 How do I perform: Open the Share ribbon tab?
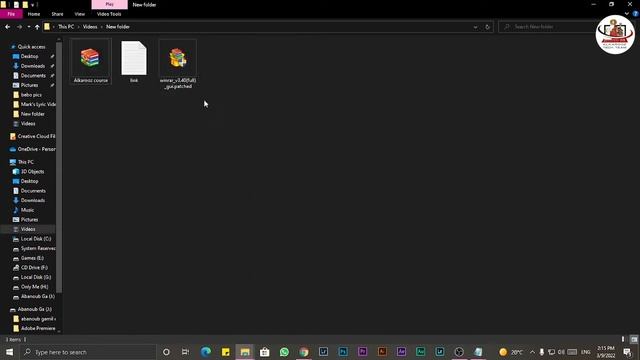(57, 14)
